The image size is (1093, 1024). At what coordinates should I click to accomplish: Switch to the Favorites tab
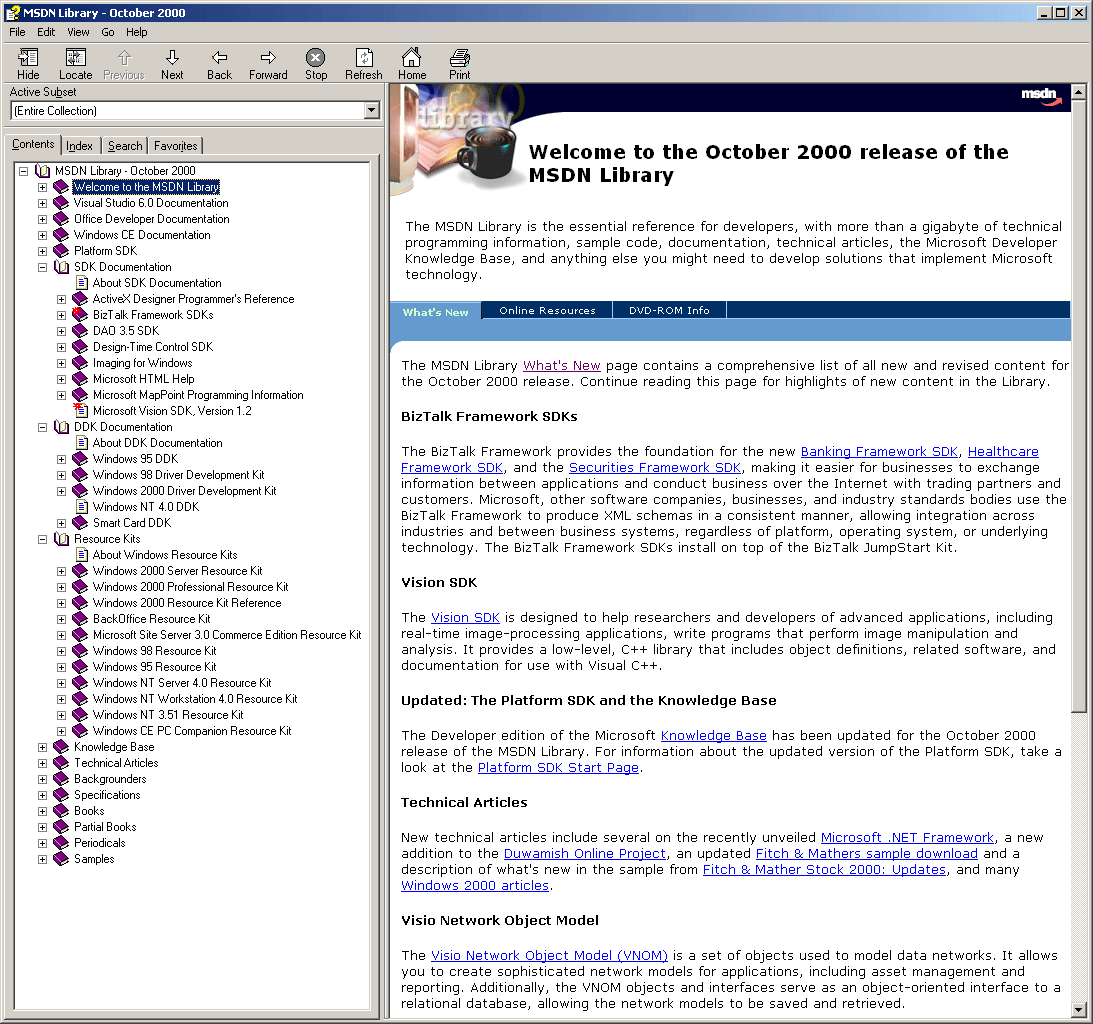click(x=176, y=146)
